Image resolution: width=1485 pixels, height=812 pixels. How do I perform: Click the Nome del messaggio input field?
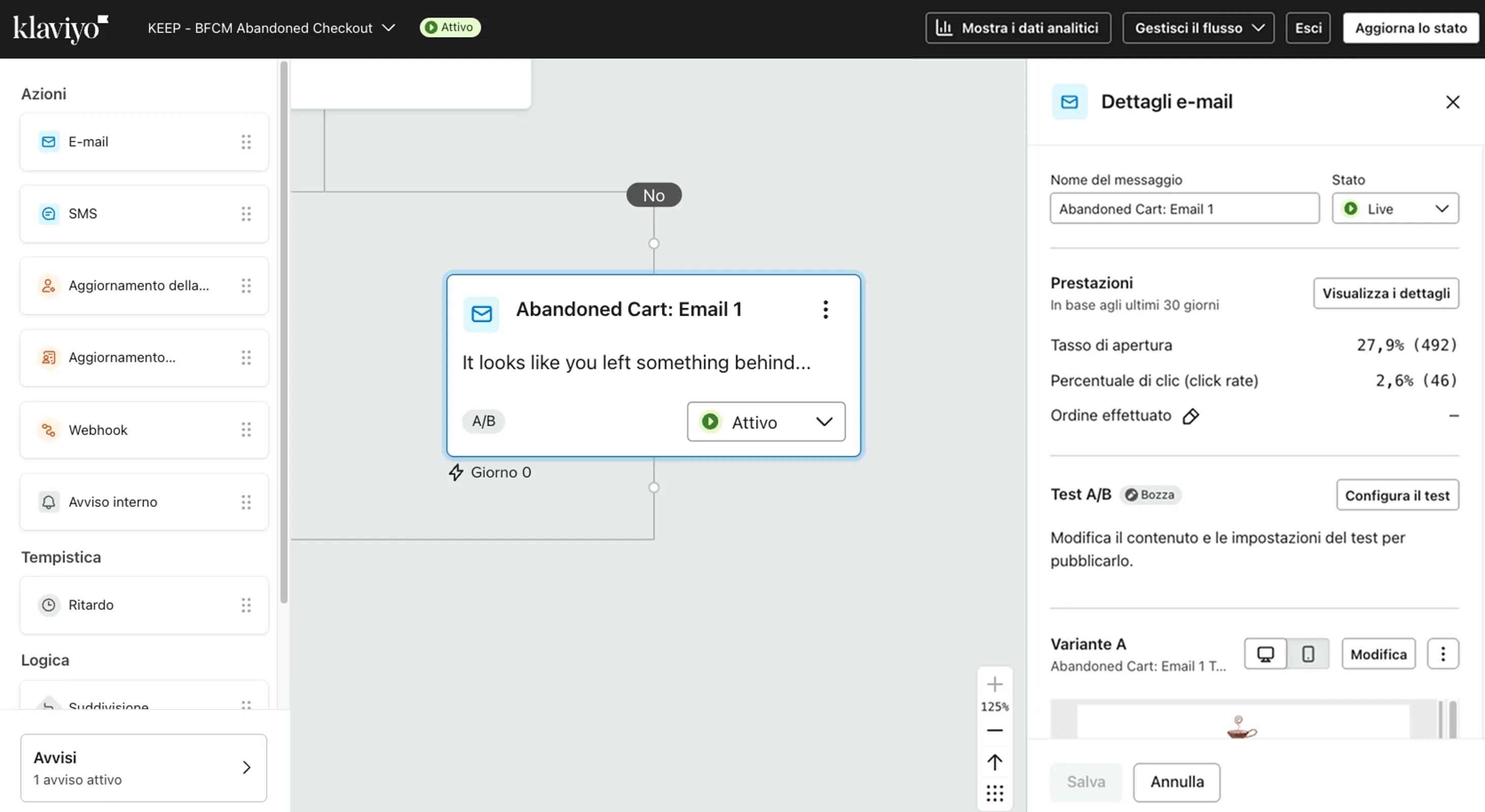pyautogui.click(x=1183, y=209)
